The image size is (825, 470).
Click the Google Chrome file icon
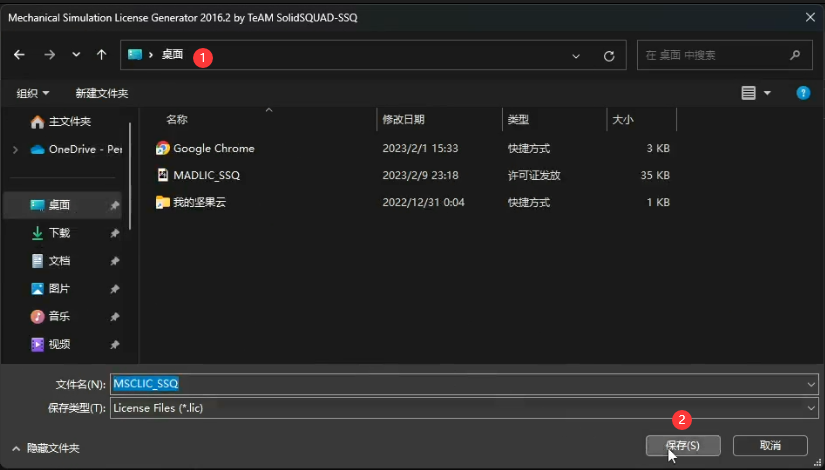pos(163,148)
